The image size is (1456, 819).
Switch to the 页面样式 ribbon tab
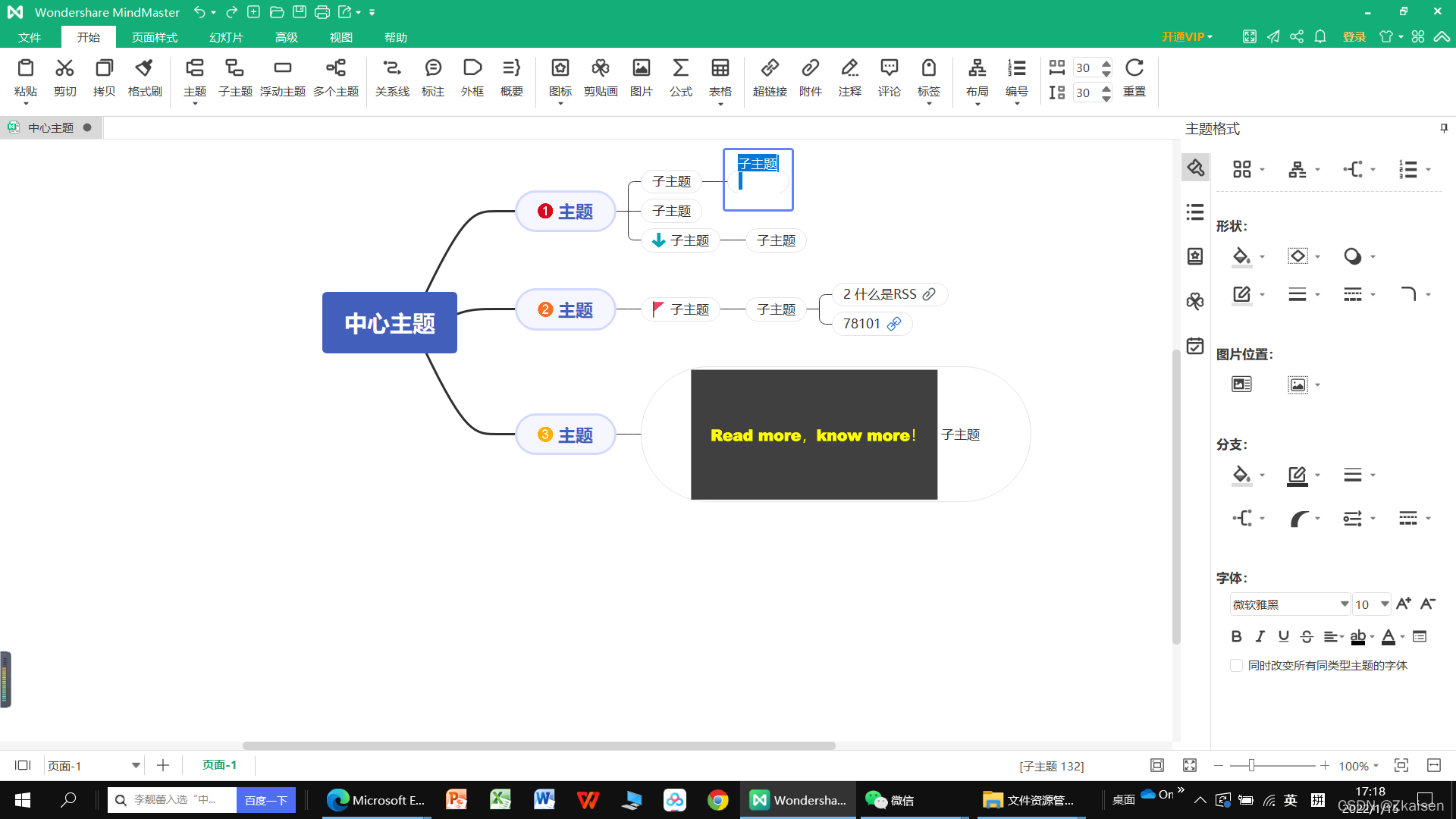click(154, 37)
